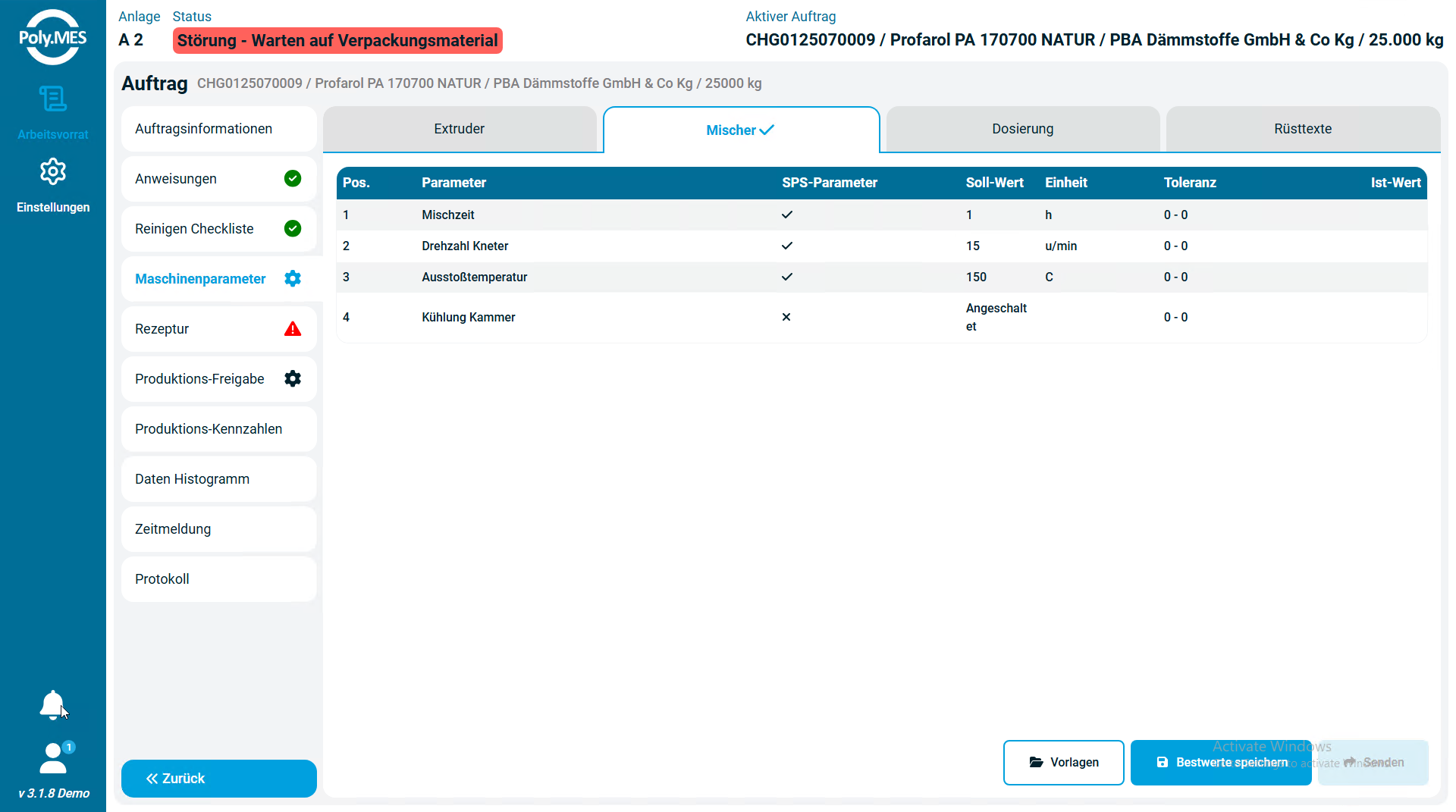Viewport: 1456px width, 812px height.
Task: Go to Produktions-Freigabe
Action: click(x=219, y=379)
